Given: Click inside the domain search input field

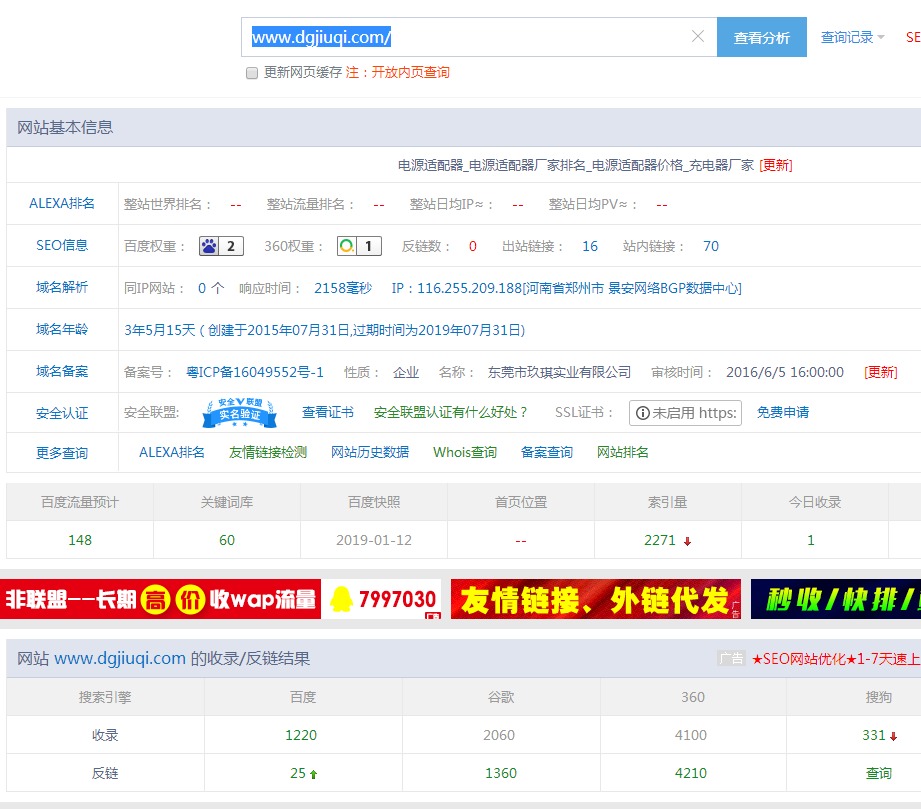Looking at the screenshot, I should click(x=450, y=36).
